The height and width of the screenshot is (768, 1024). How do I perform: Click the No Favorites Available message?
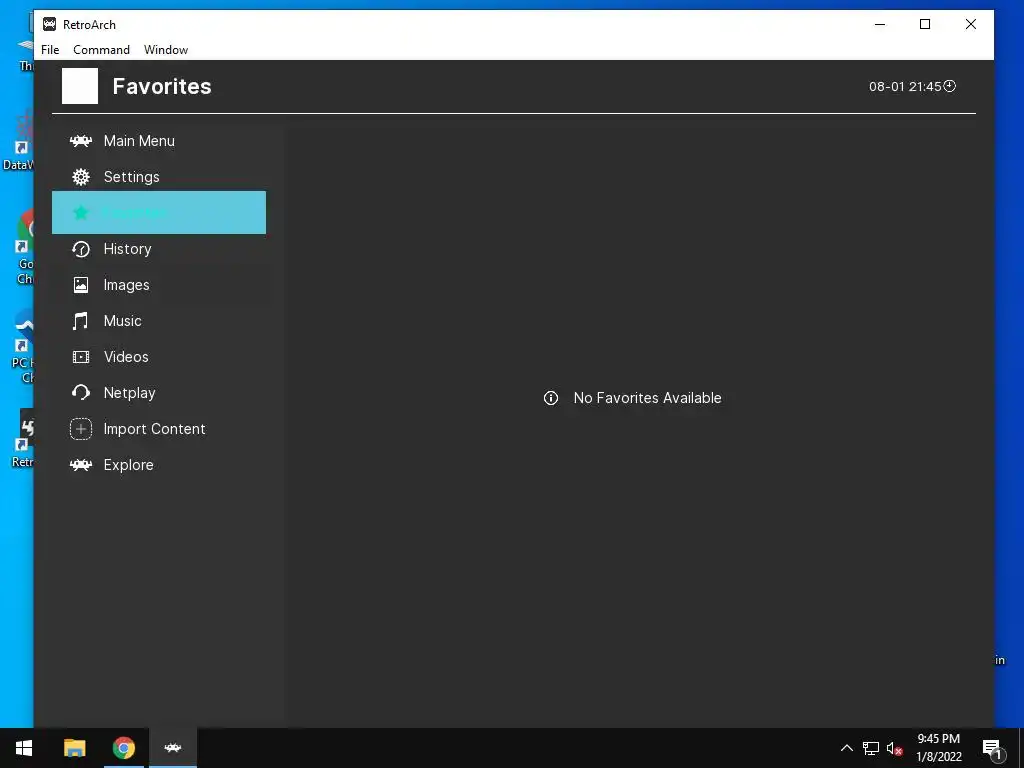click(x=647, y=398)
